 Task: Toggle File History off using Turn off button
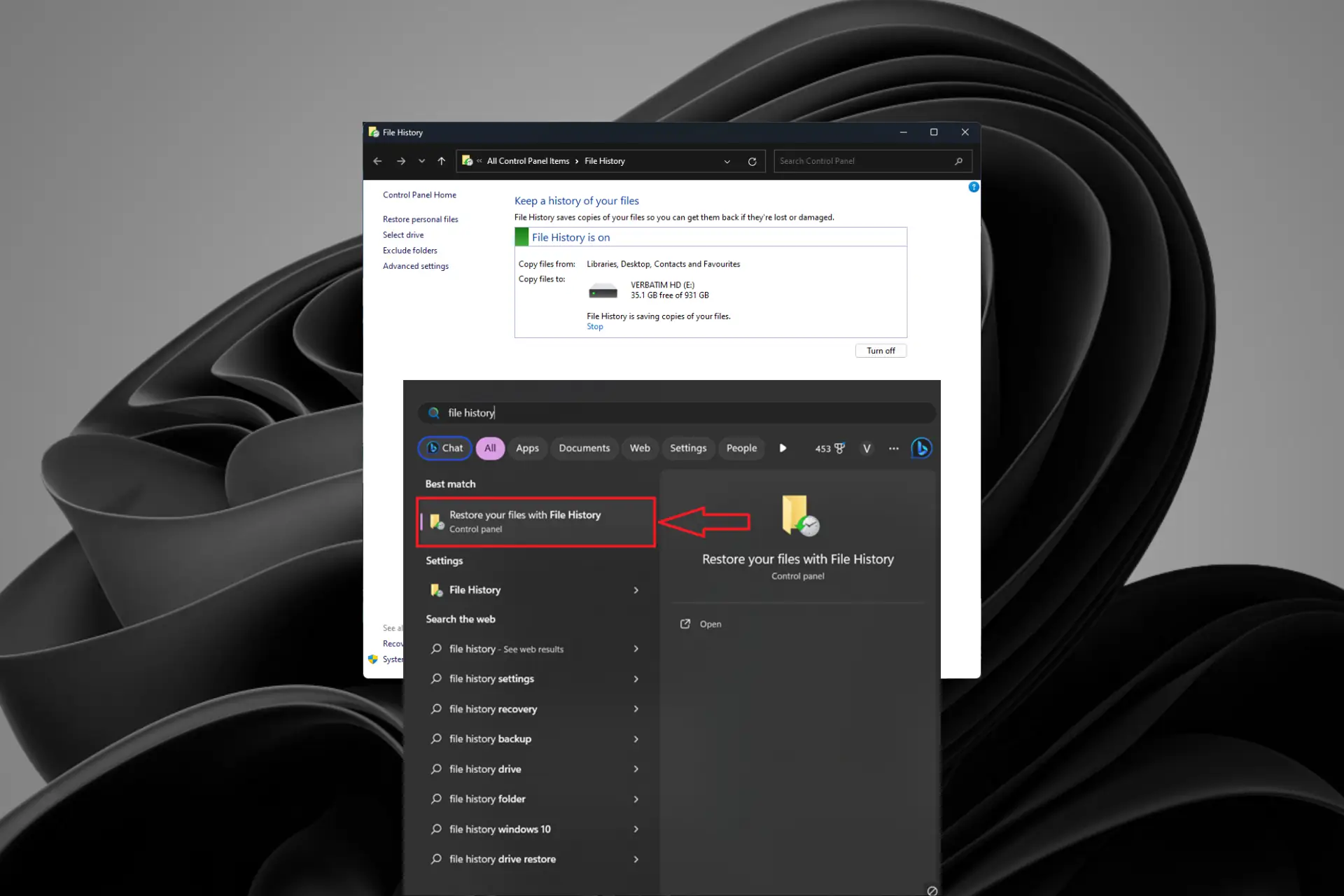click(880, 350)
